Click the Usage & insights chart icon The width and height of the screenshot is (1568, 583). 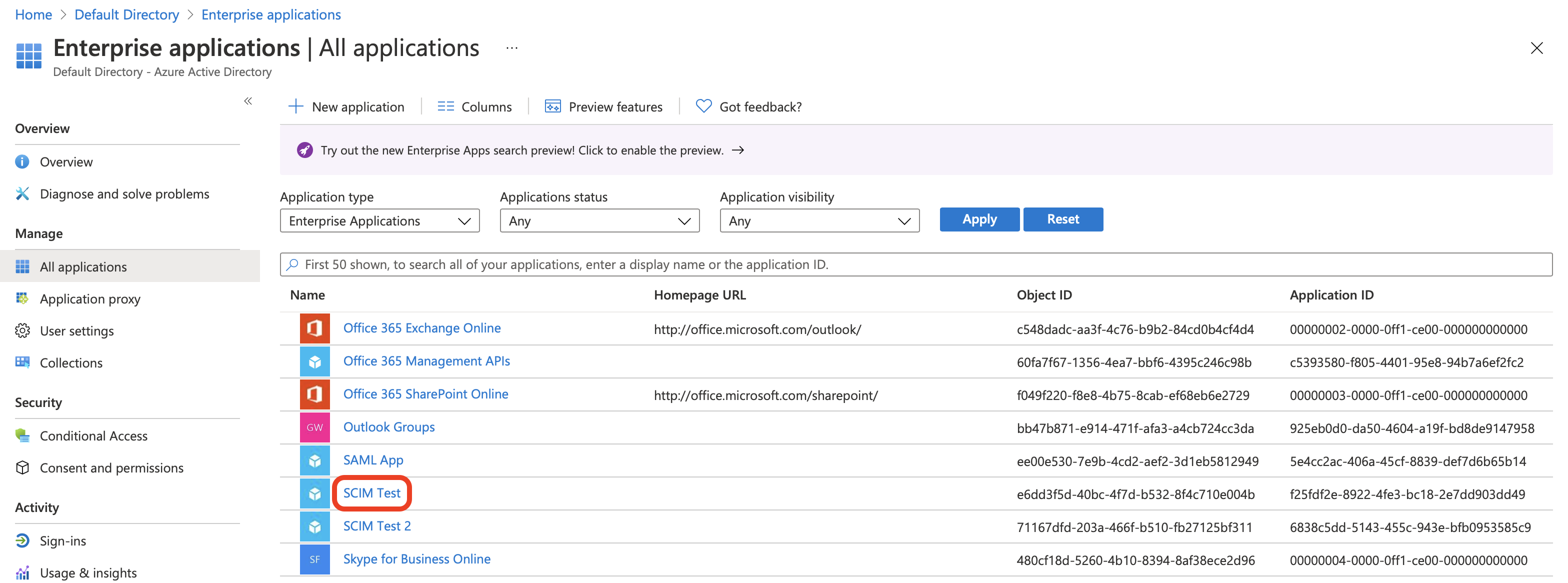pos(22,573)
